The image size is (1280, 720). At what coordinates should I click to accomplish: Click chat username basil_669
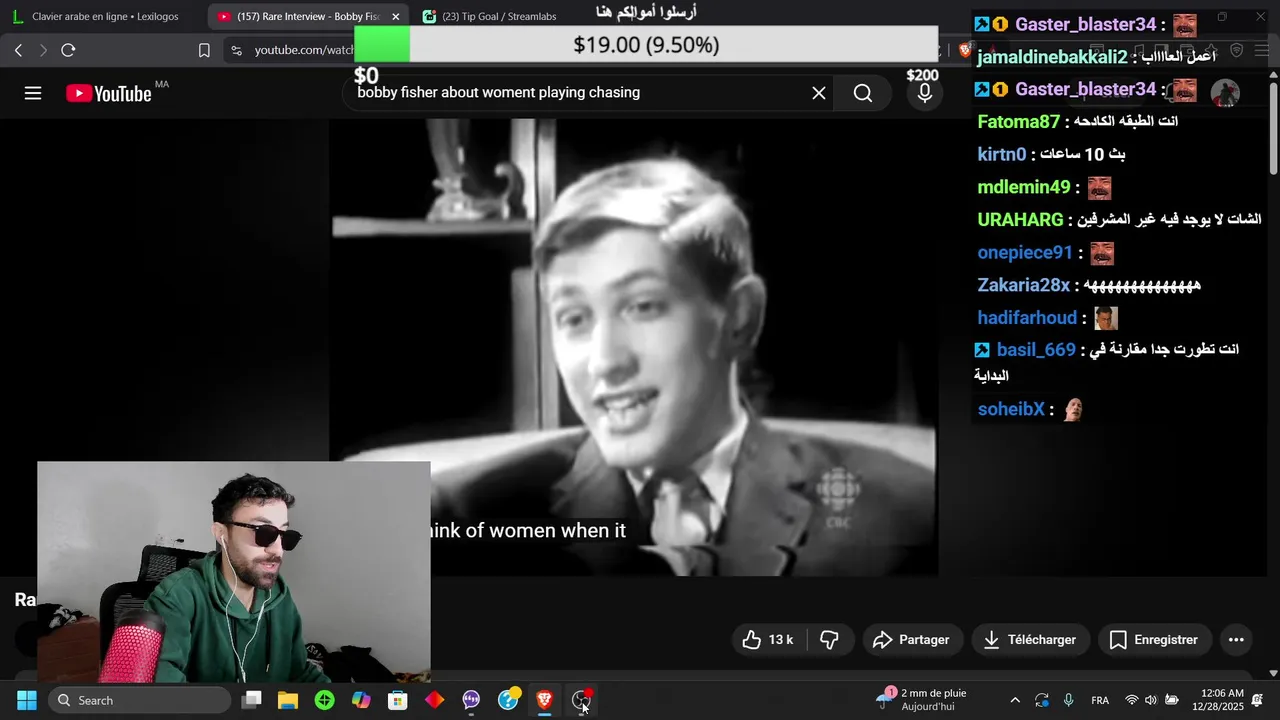[1036, 350]
